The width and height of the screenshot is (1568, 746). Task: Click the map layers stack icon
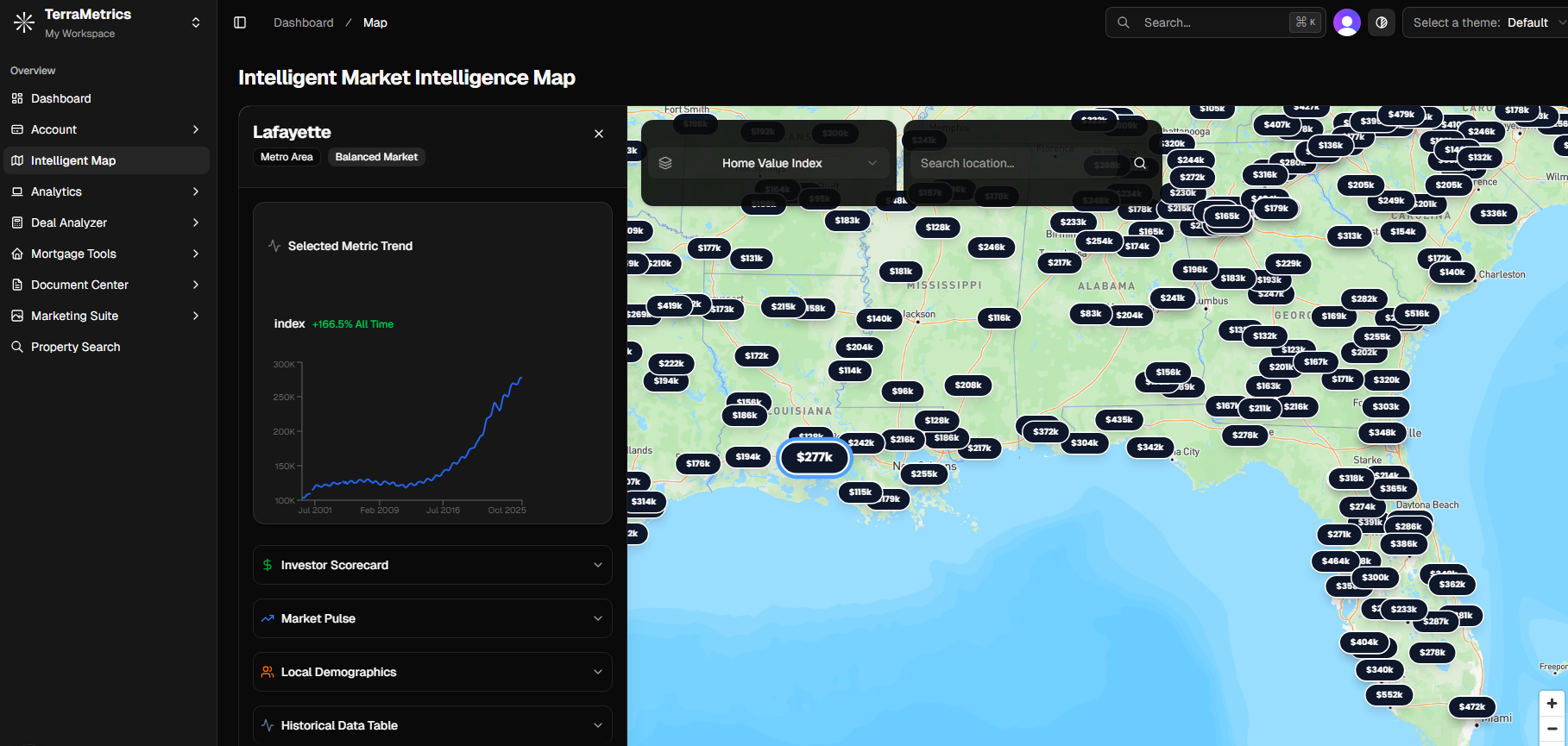(665, 163)
